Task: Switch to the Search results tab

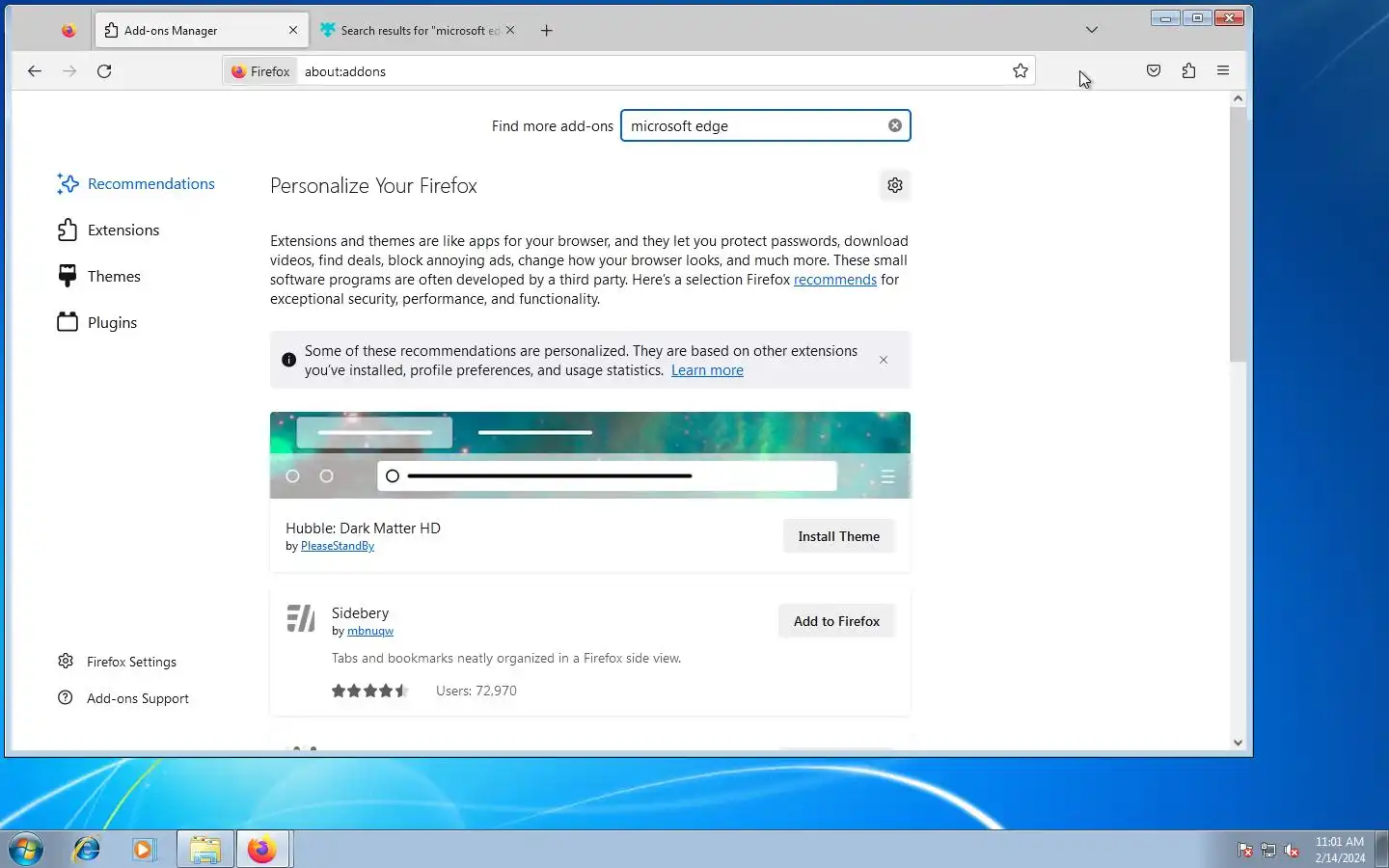Action: point(417,30)
